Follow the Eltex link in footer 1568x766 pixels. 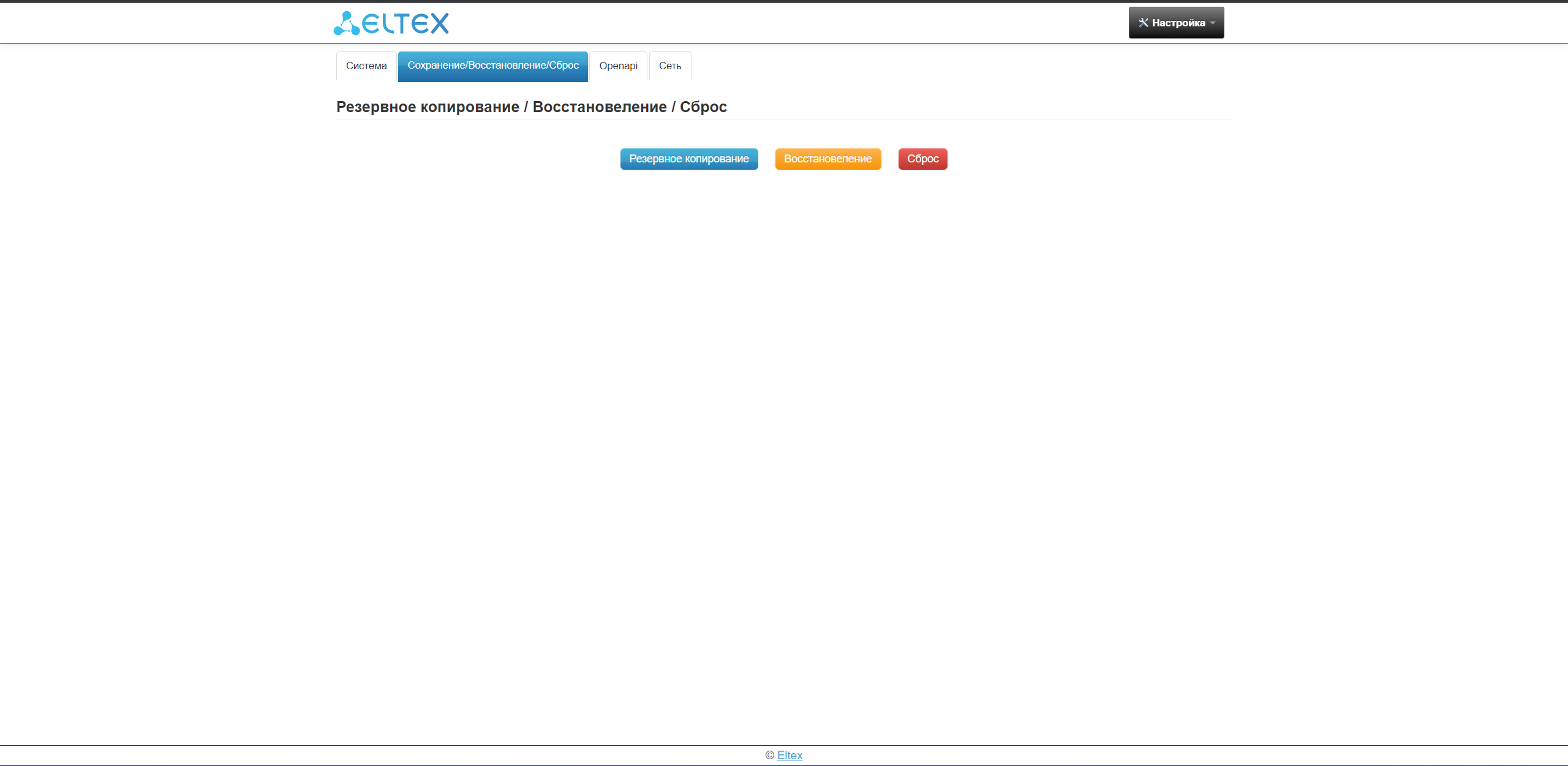[x=790, y=755]
